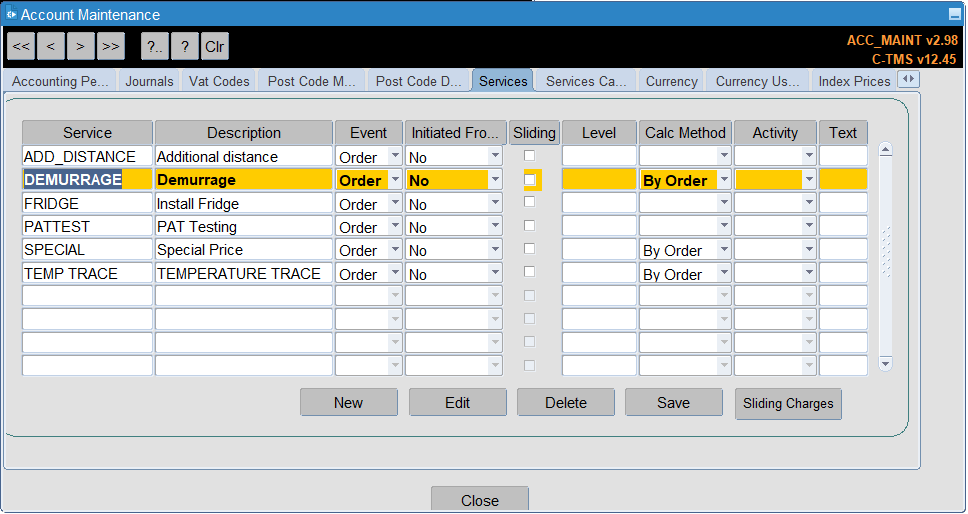Tick the Sliding checkbox for ADD_DISTANCE
Viewport: 968px width, 514px height.
[x=529, y=155]
